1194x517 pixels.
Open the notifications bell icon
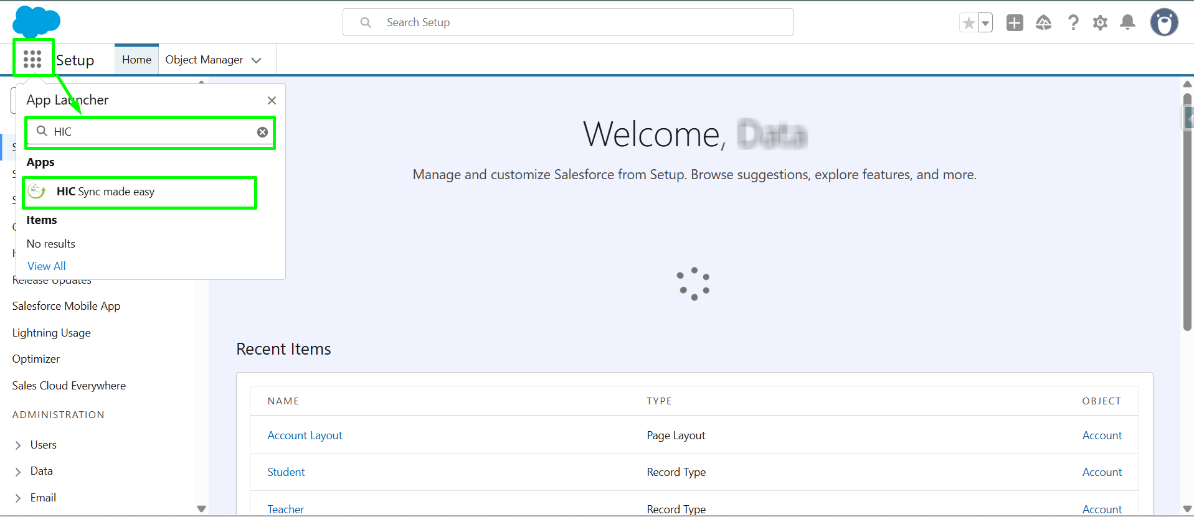click(1128, 23)
